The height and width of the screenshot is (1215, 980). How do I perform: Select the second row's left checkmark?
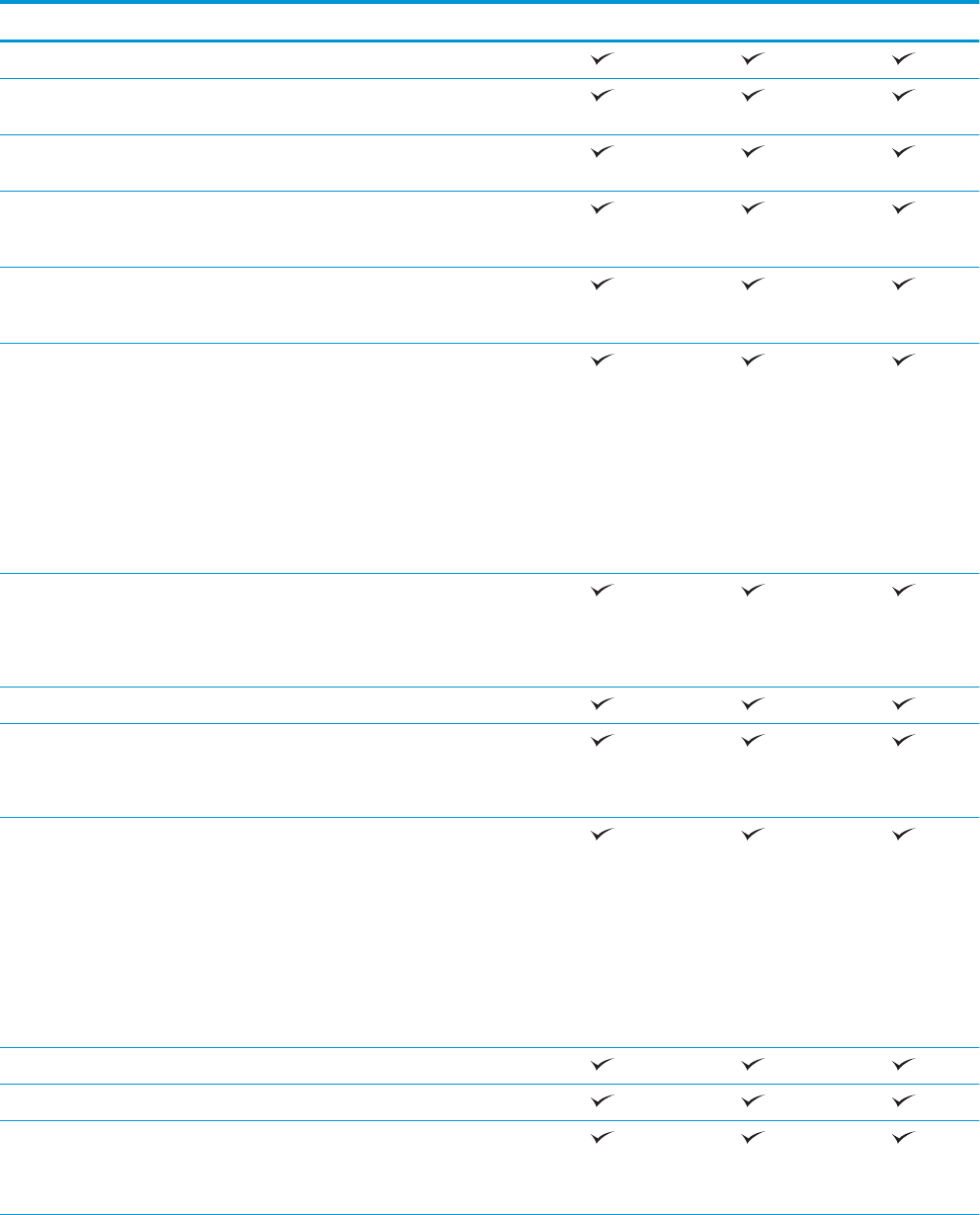point(601,97)
